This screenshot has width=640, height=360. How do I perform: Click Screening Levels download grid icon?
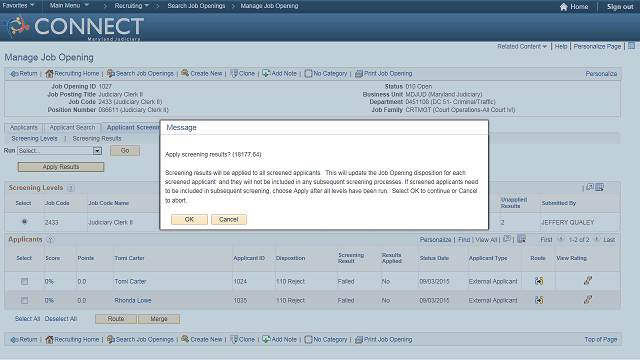600,187
